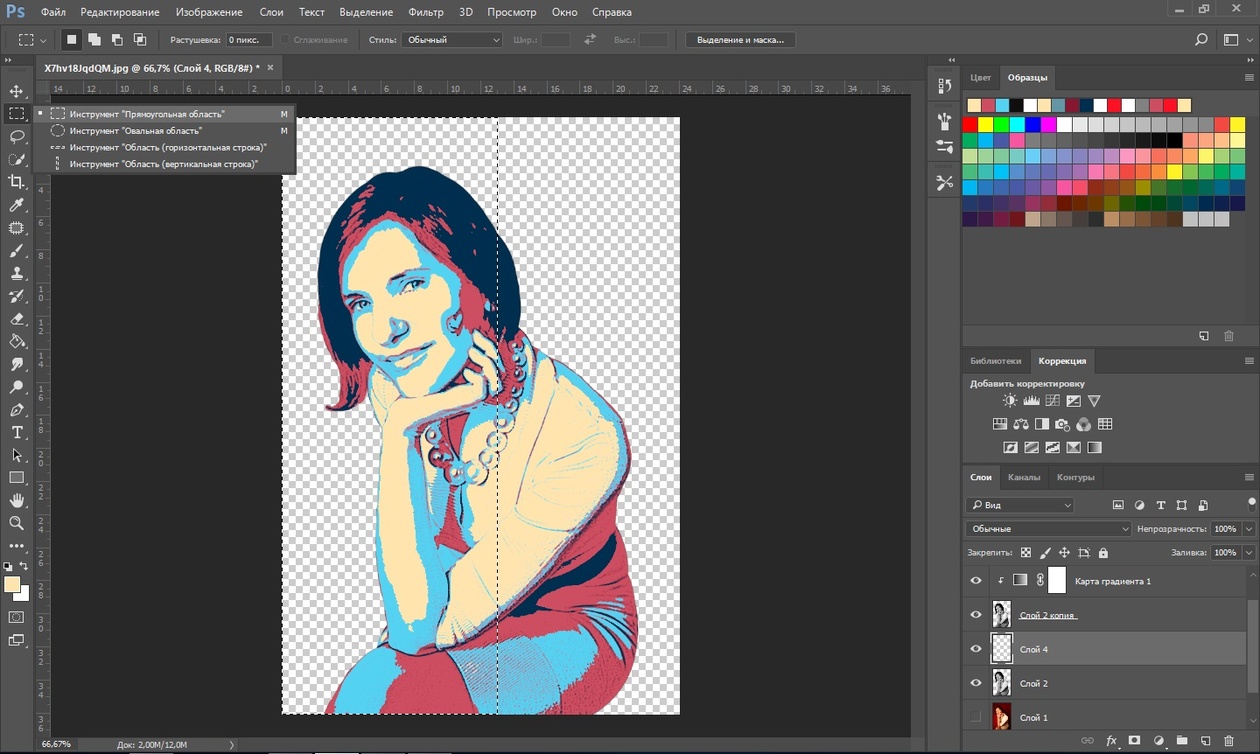Image resolution: width=1260 pixels, height=754 pixels.
Task: Open the Фильтр menu
Action: pyautogui.click(x=426, y=12)
